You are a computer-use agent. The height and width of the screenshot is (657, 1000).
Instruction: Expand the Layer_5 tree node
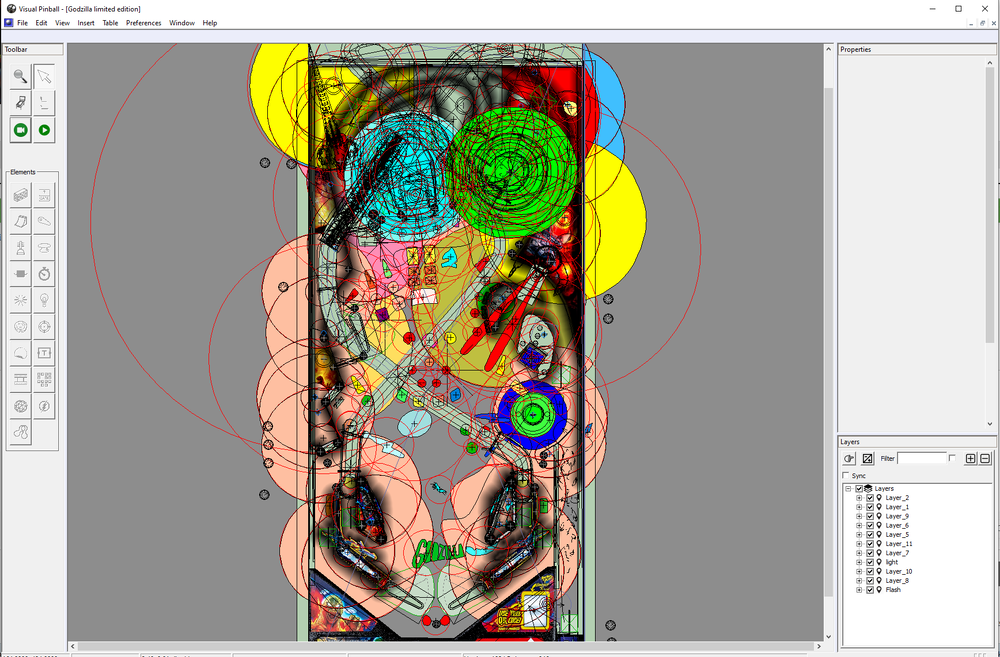[x=859, y=535]
